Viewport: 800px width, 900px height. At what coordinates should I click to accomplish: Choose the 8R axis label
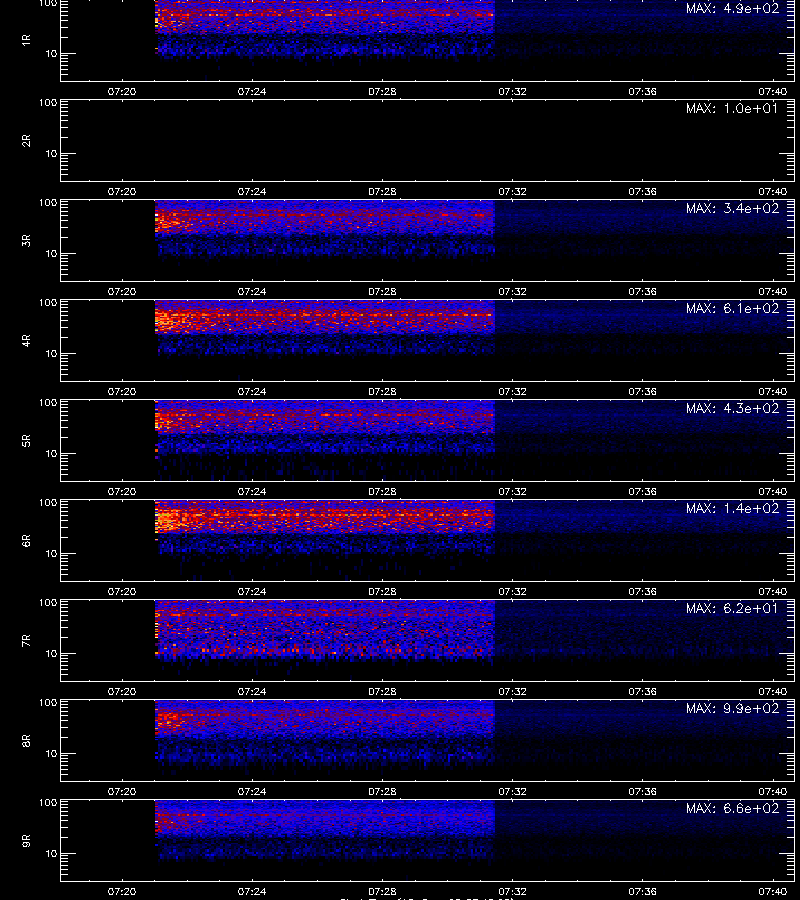click(x=26, y=740)
